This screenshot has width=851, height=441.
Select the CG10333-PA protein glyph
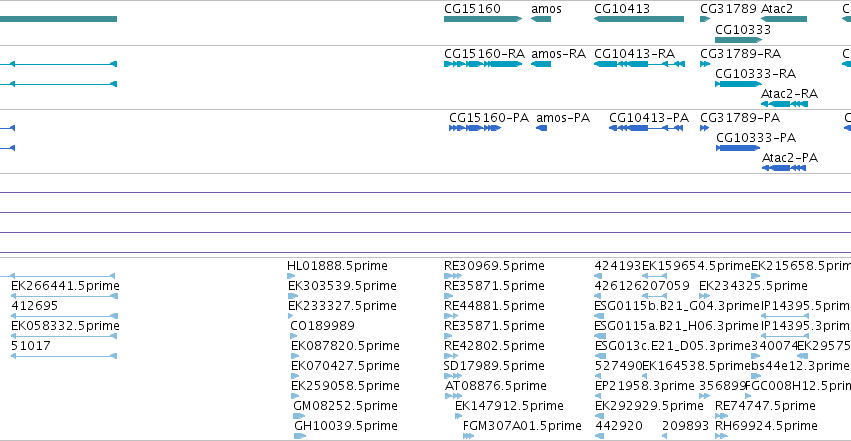coord(738,148)
